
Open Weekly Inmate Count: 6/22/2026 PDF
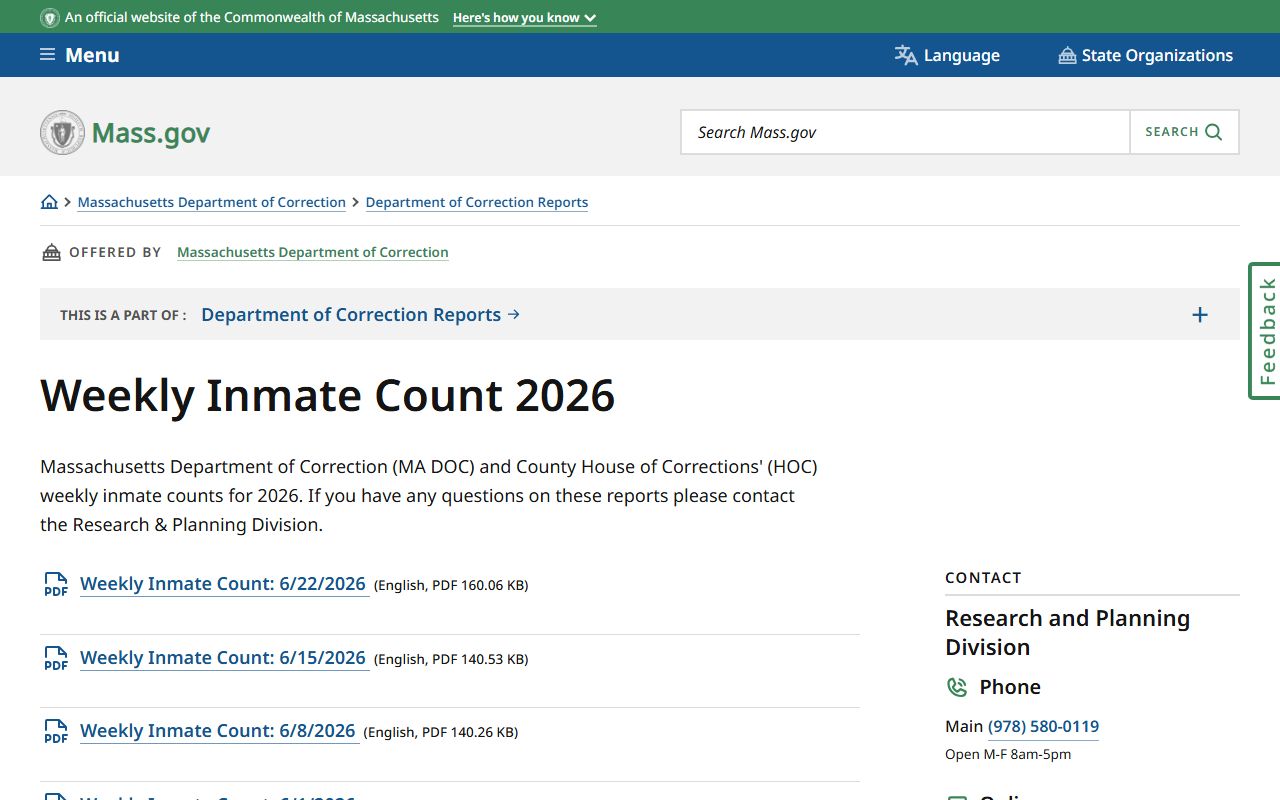(x=223, y=584)
